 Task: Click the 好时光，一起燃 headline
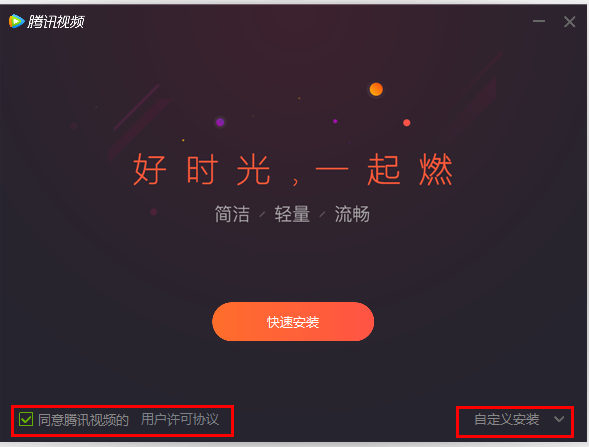coord(293,169)
